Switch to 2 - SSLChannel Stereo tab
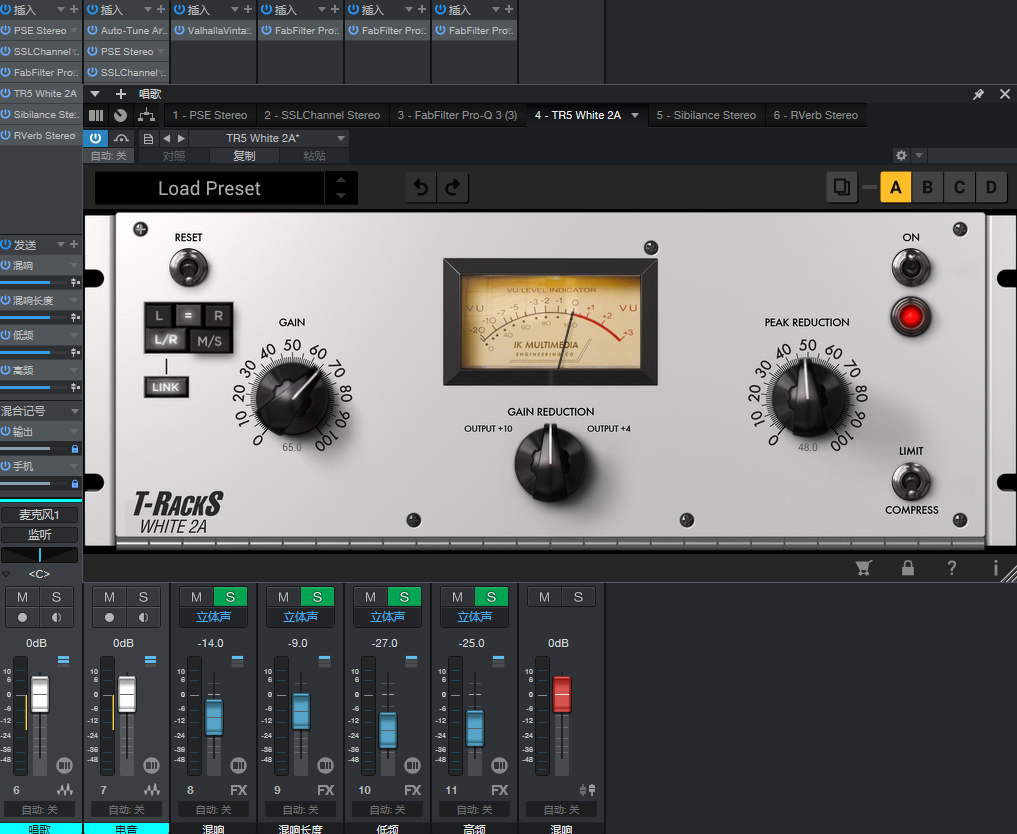 [322, 115]
